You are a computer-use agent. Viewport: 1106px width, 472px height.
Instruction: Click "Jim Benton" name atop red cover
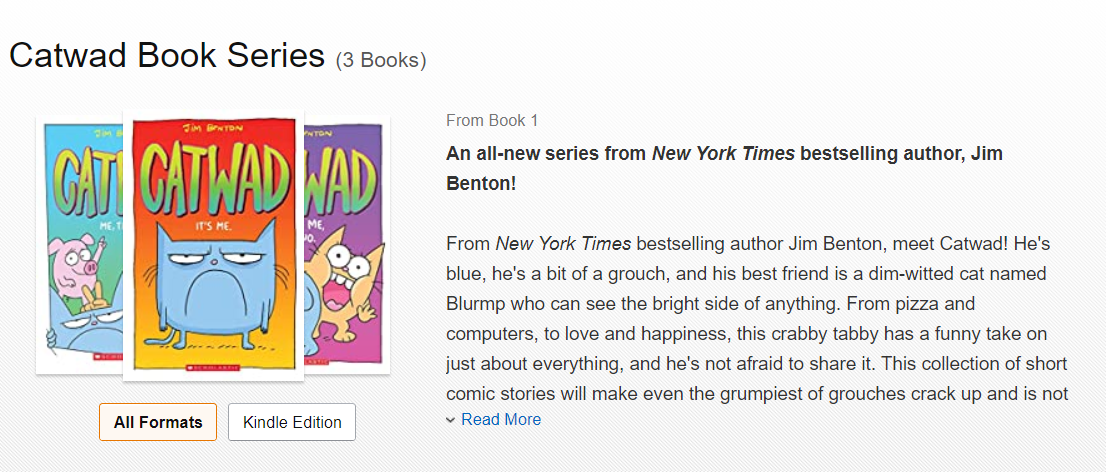pos(211,124)
